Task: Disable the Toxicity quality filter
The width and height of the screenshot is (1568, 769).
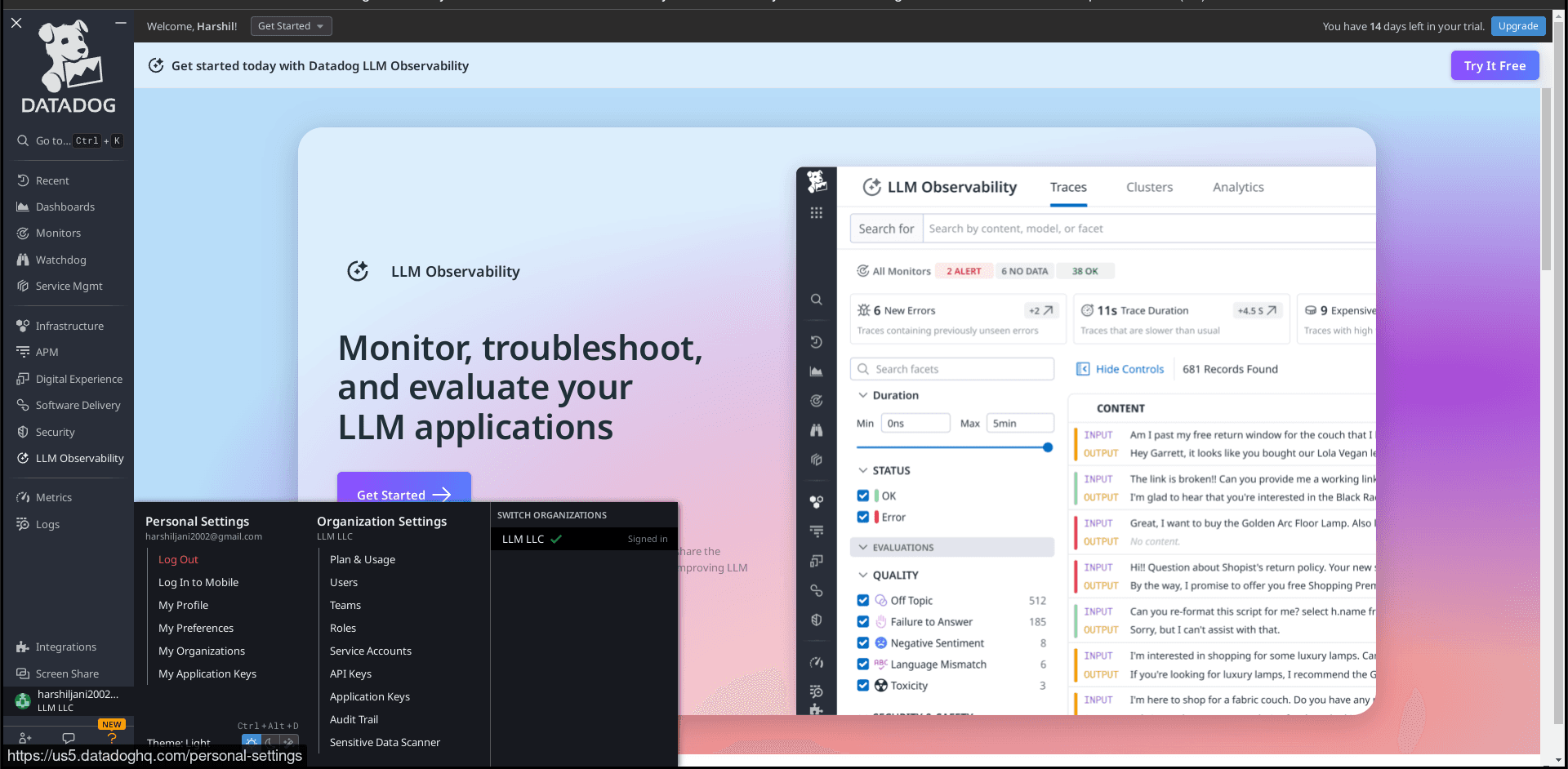Action: click(863, 685)
